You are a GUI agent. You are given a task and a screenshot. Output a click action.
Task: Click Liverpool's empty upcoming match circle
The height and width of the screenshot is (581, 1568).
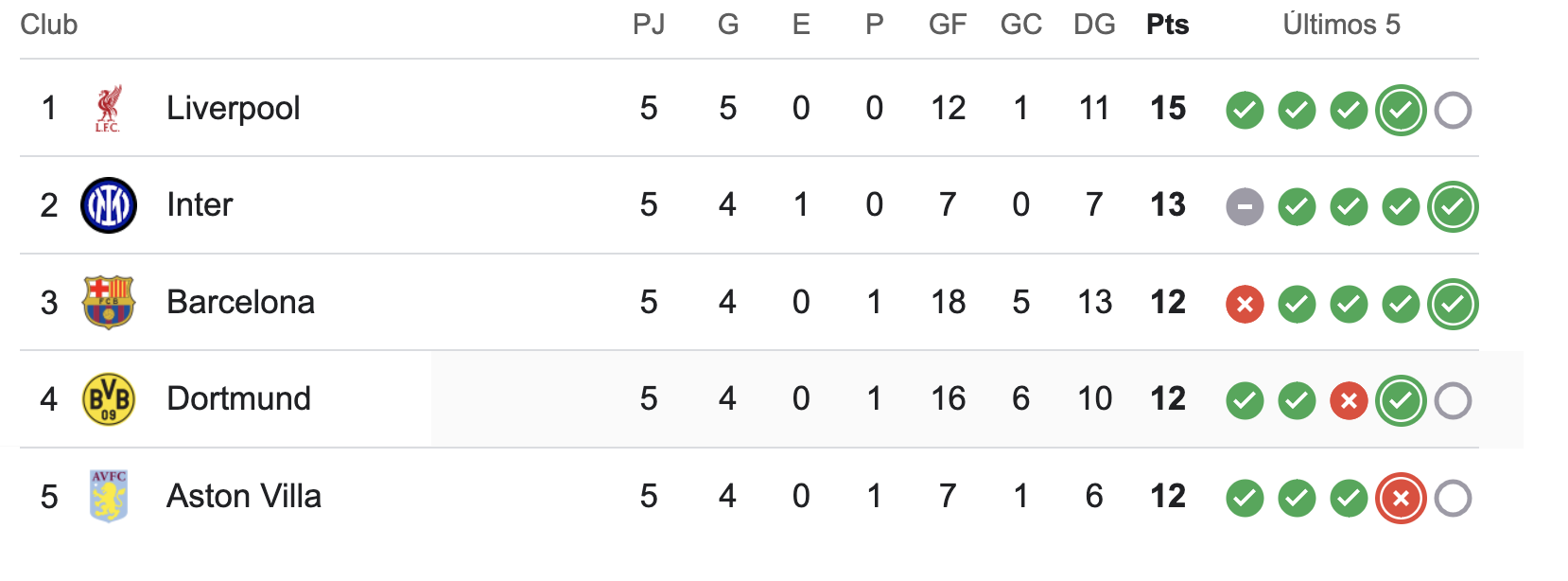[1453, 110]
